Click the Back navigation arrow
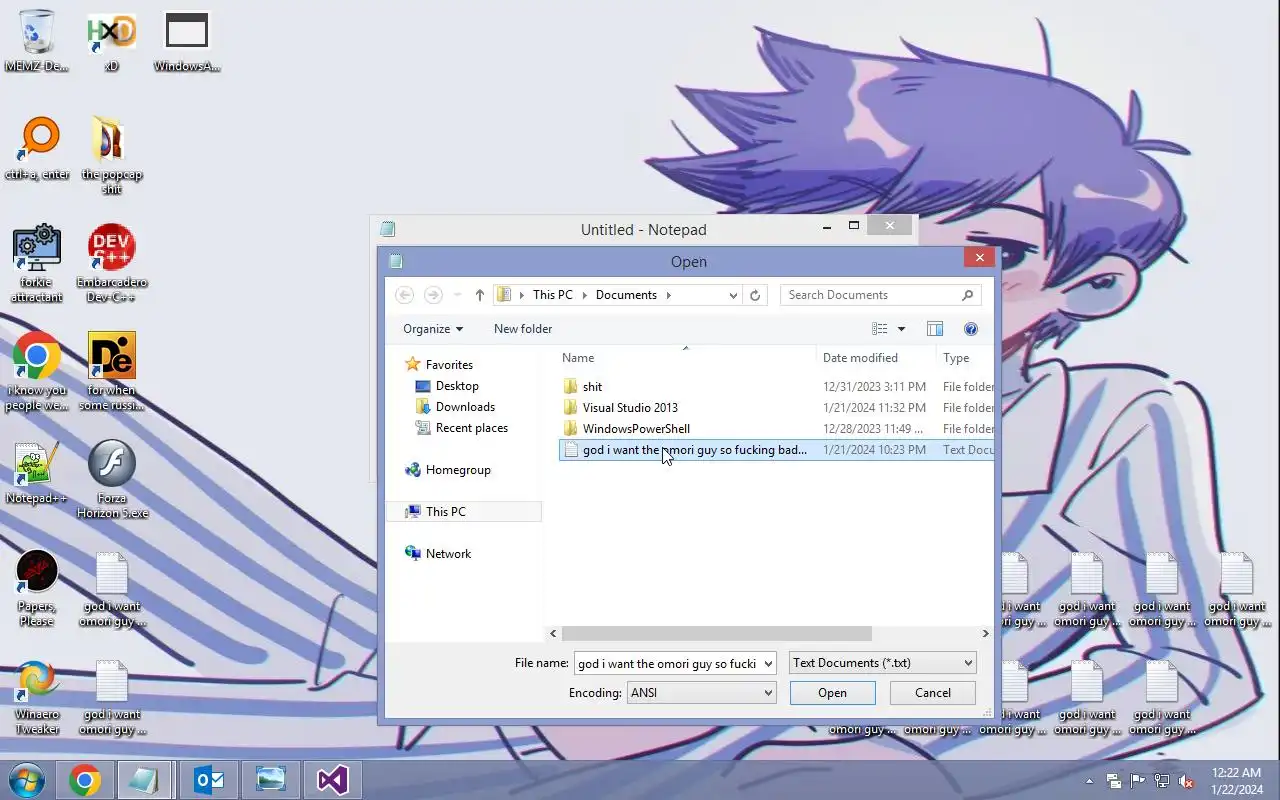The width and height of the screenshot is (1280, 800). (x=404, y=295)
